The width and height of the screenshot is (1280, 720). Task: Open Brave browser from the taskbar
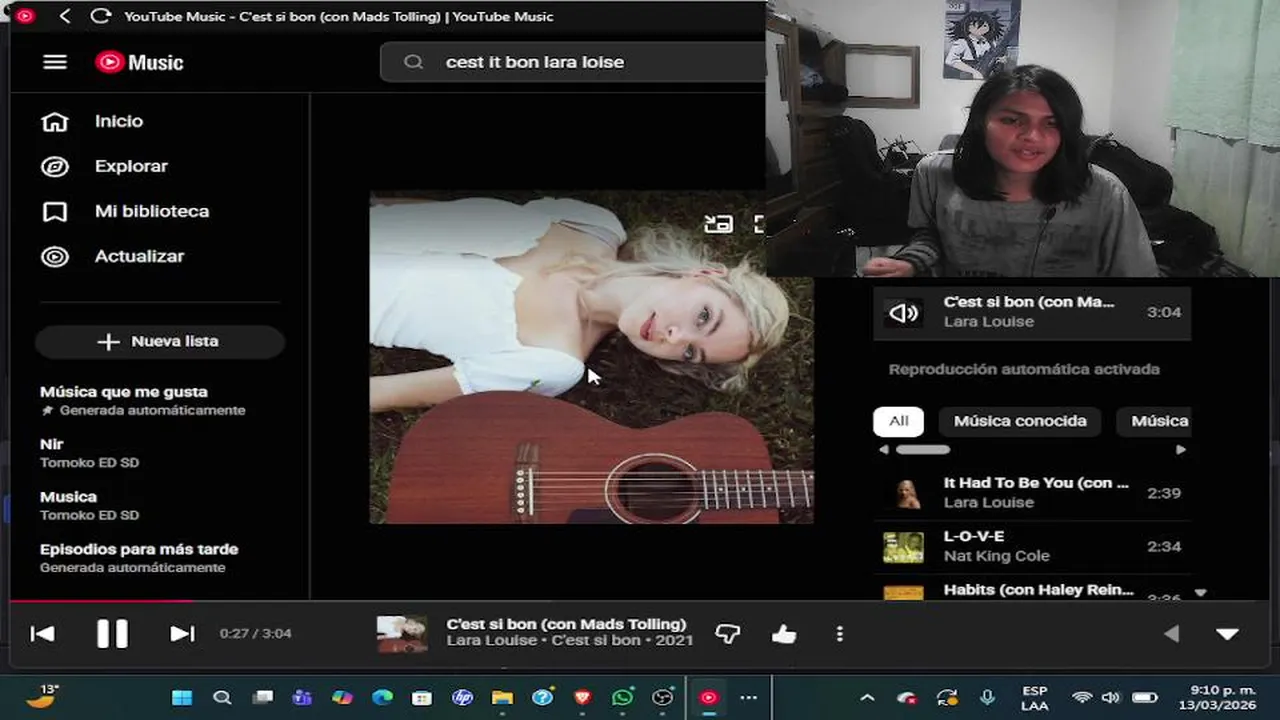582,698
